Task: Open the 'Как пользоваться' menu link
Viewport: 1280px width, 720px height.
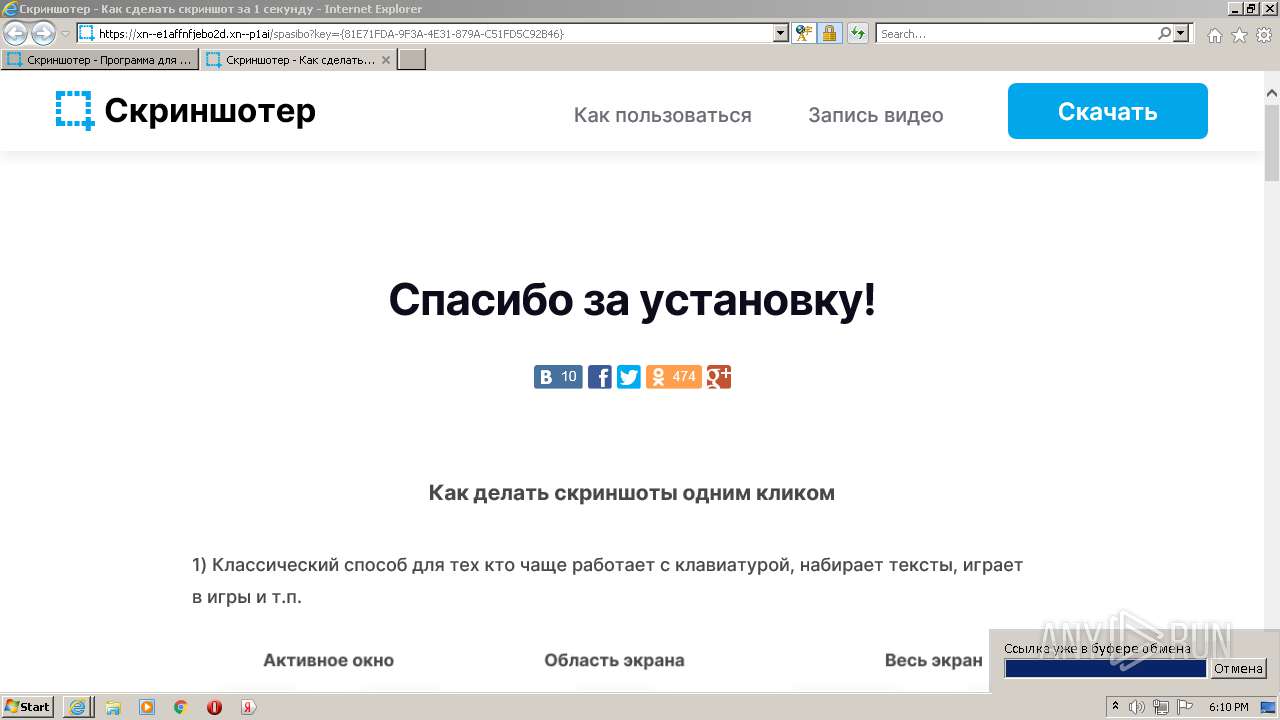Action: click(662, 115)
